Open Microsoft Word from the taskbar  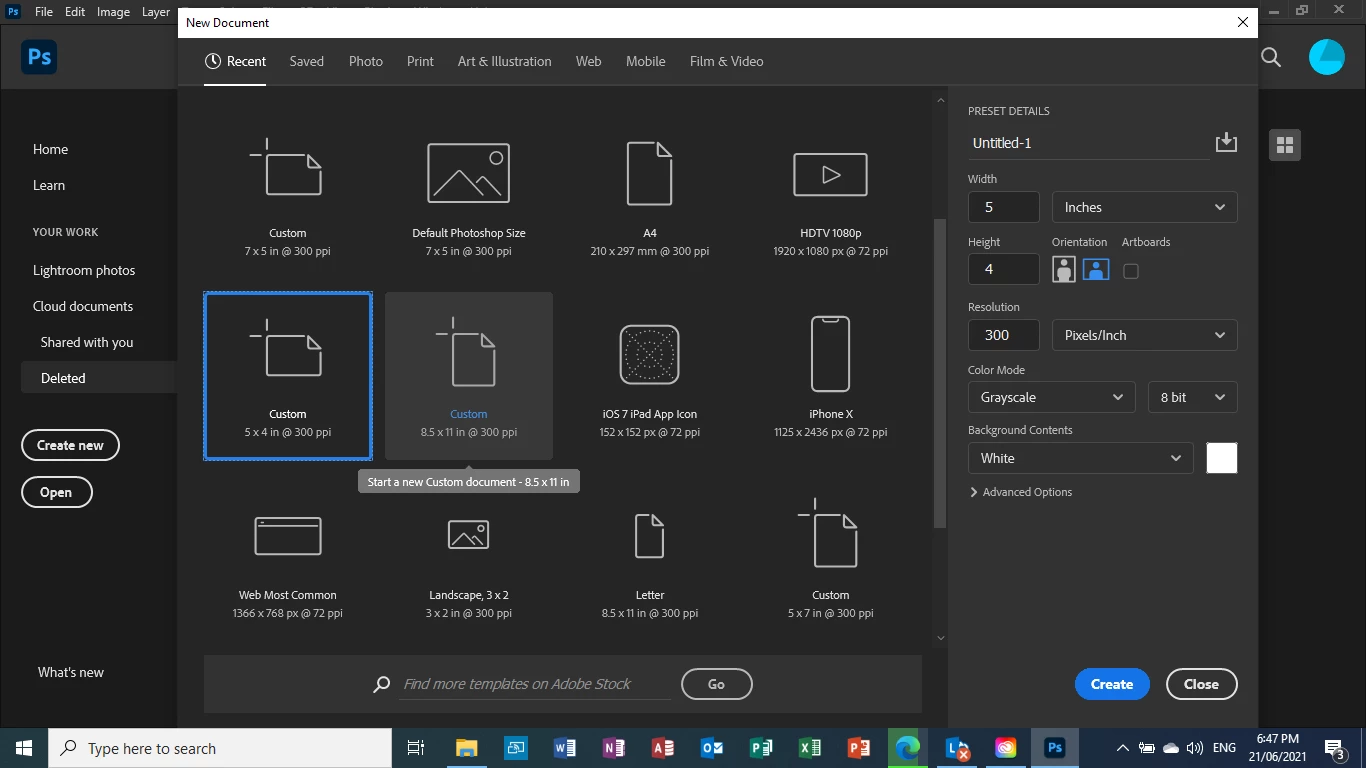pos(564,748)
